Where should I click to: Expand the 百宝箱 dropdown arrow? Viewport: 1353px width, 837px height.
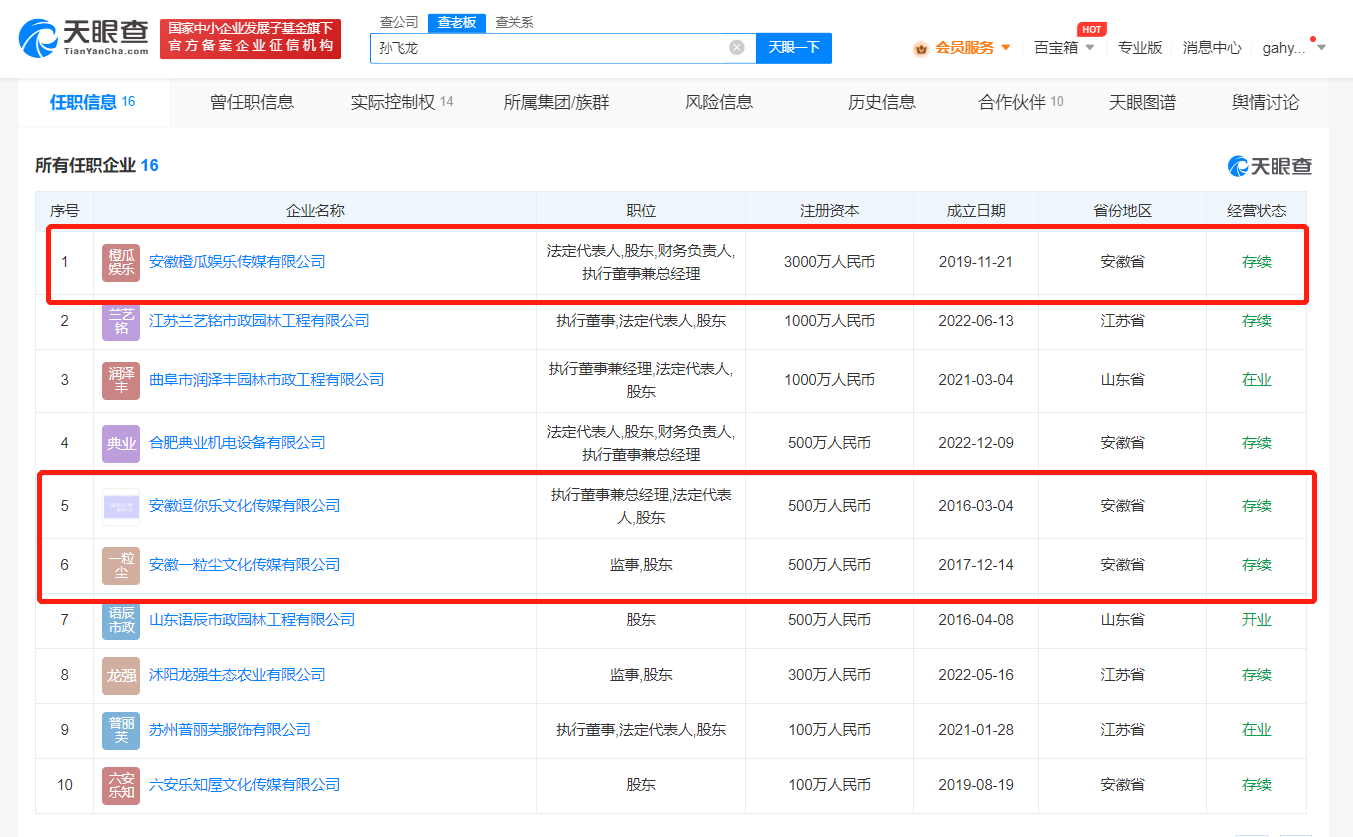coord(1089,48)
